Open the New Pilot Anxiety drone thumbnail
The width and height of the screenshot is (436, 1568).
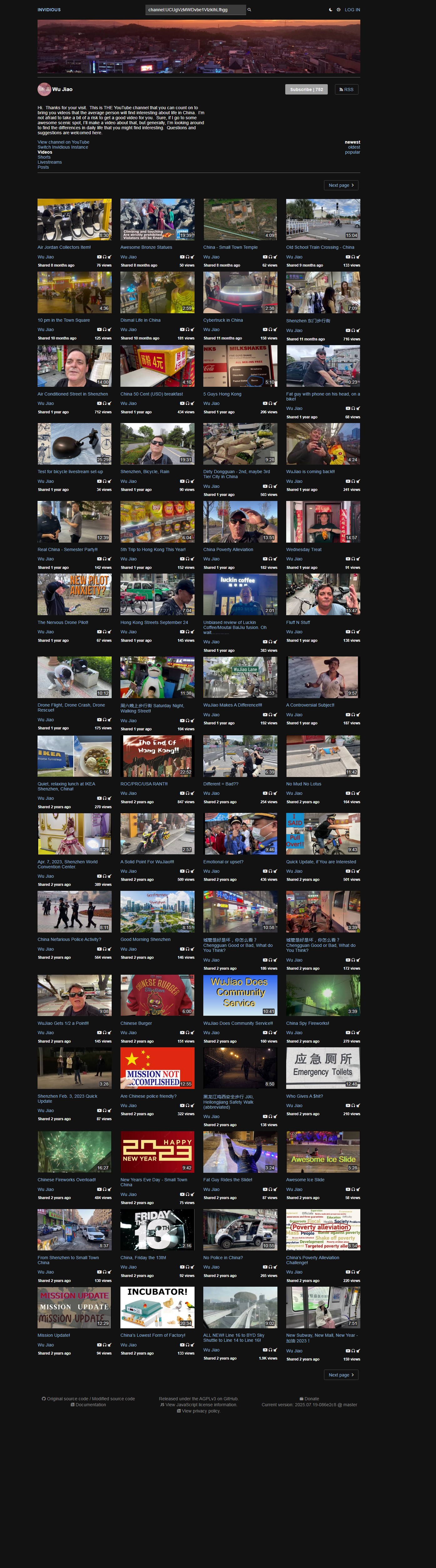[74, 594]
